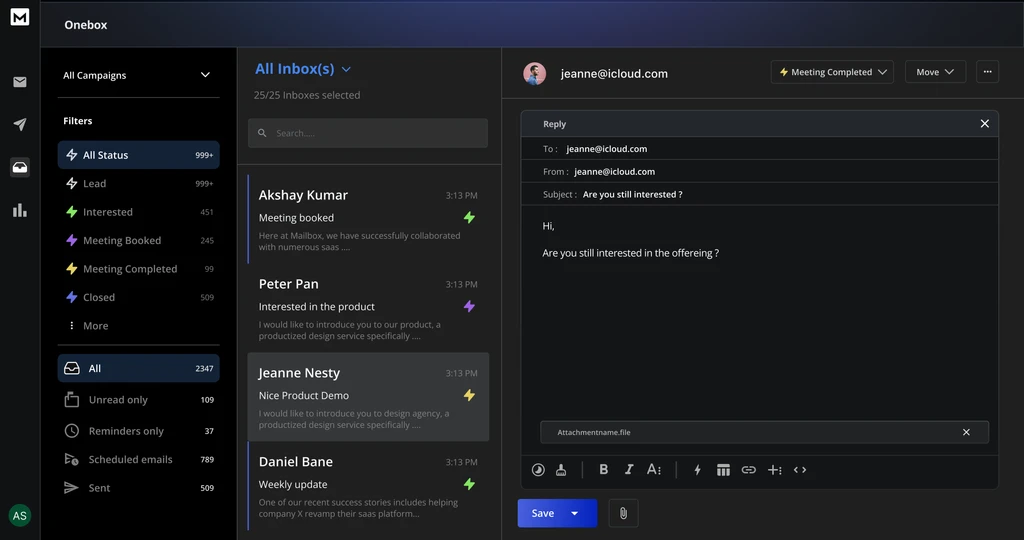
Task: Open the campaigns paper-plane sidebar icon
Action: coord(20,124)
